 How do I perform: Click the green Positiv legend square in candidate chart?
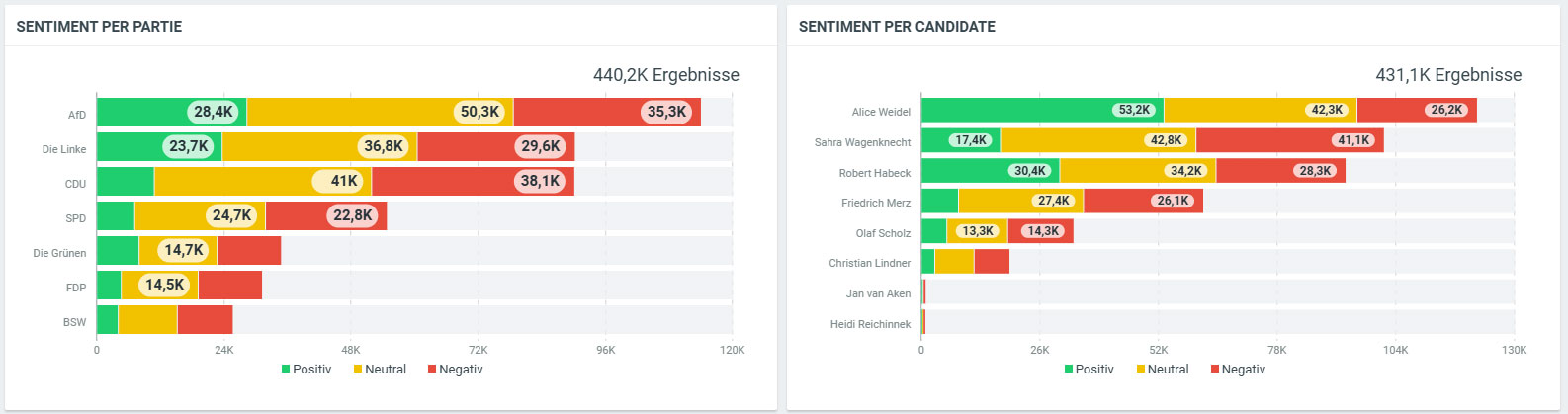(x=1069, y=370)
